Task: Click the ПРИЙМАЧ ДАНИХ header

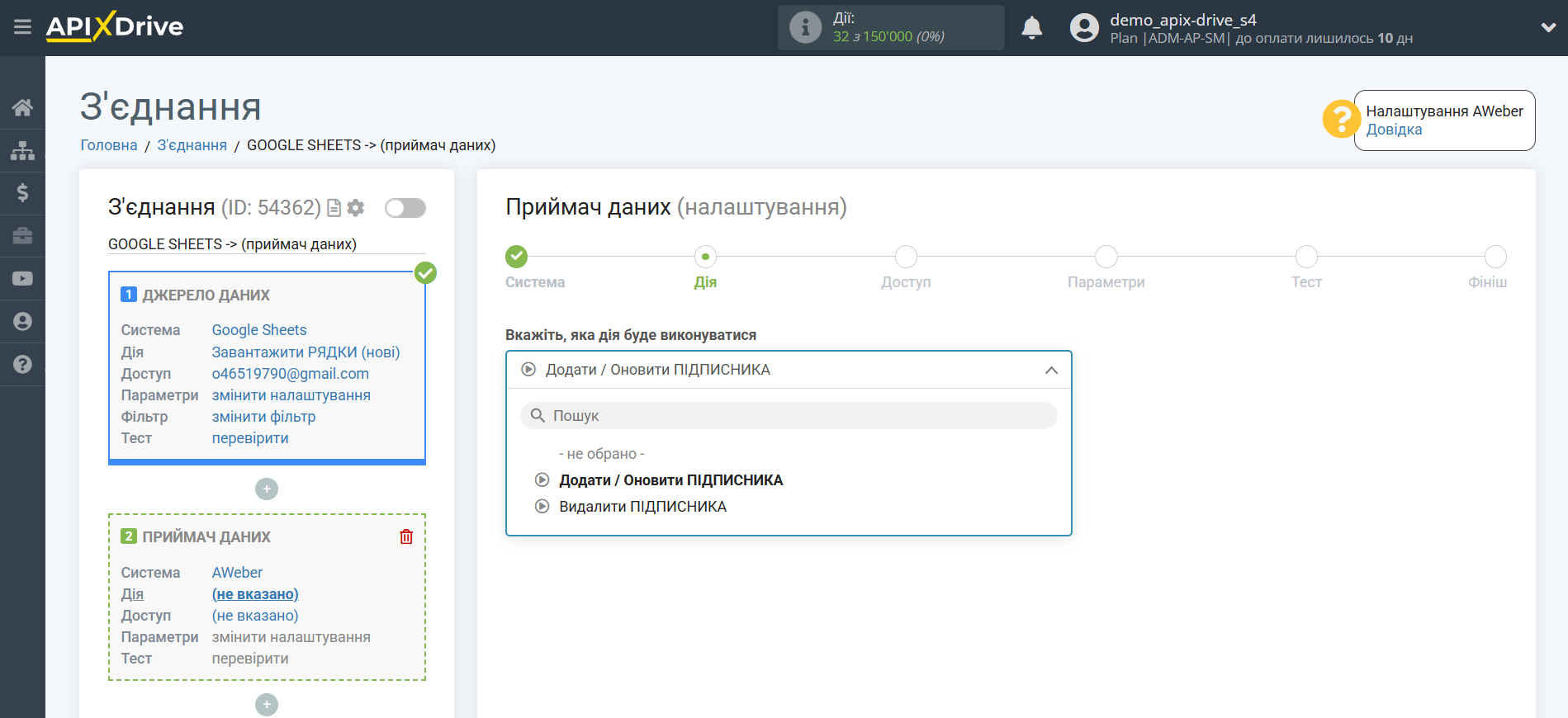Action: coord(206,537)
